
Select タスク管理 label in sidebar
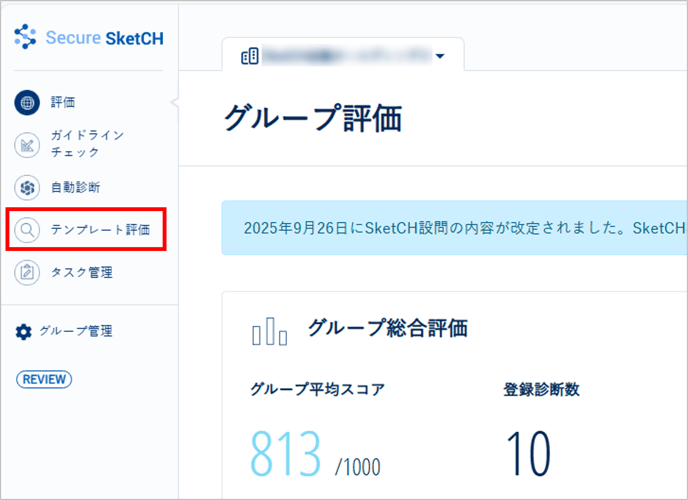(x=81, y=272)
